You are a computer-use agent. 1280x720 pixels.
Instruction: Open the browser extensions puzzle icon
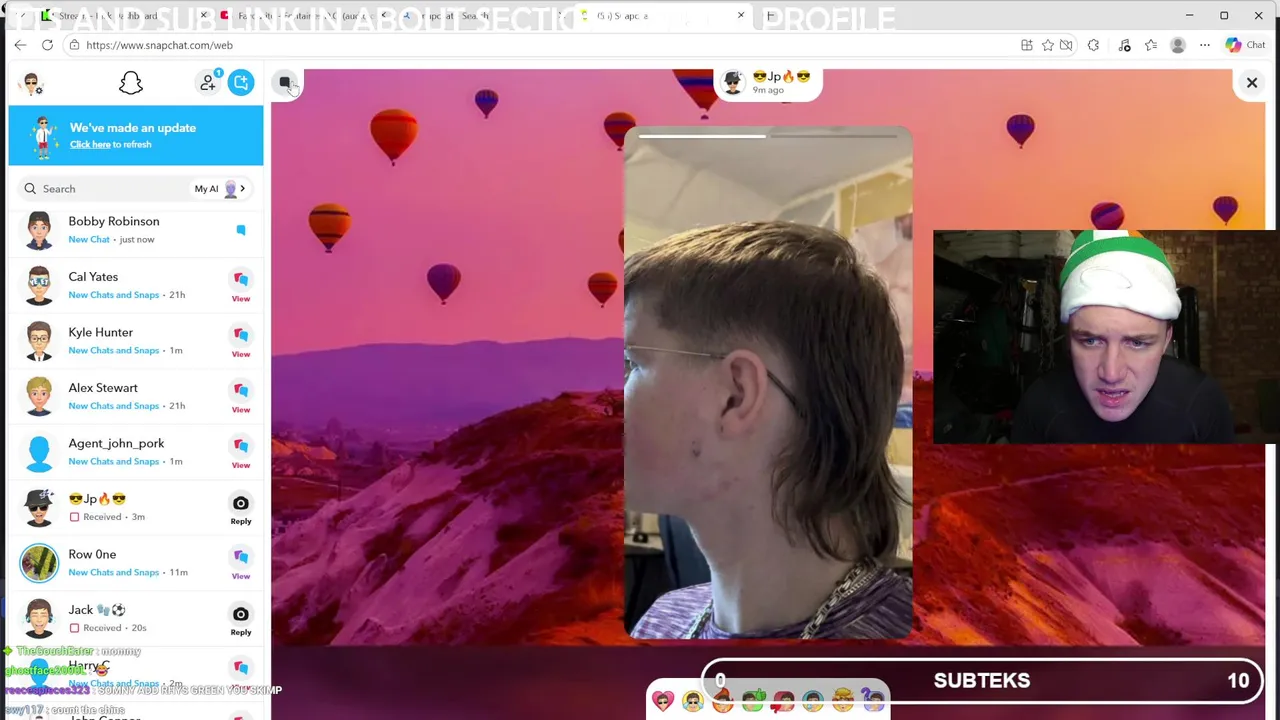(1093, 45)
